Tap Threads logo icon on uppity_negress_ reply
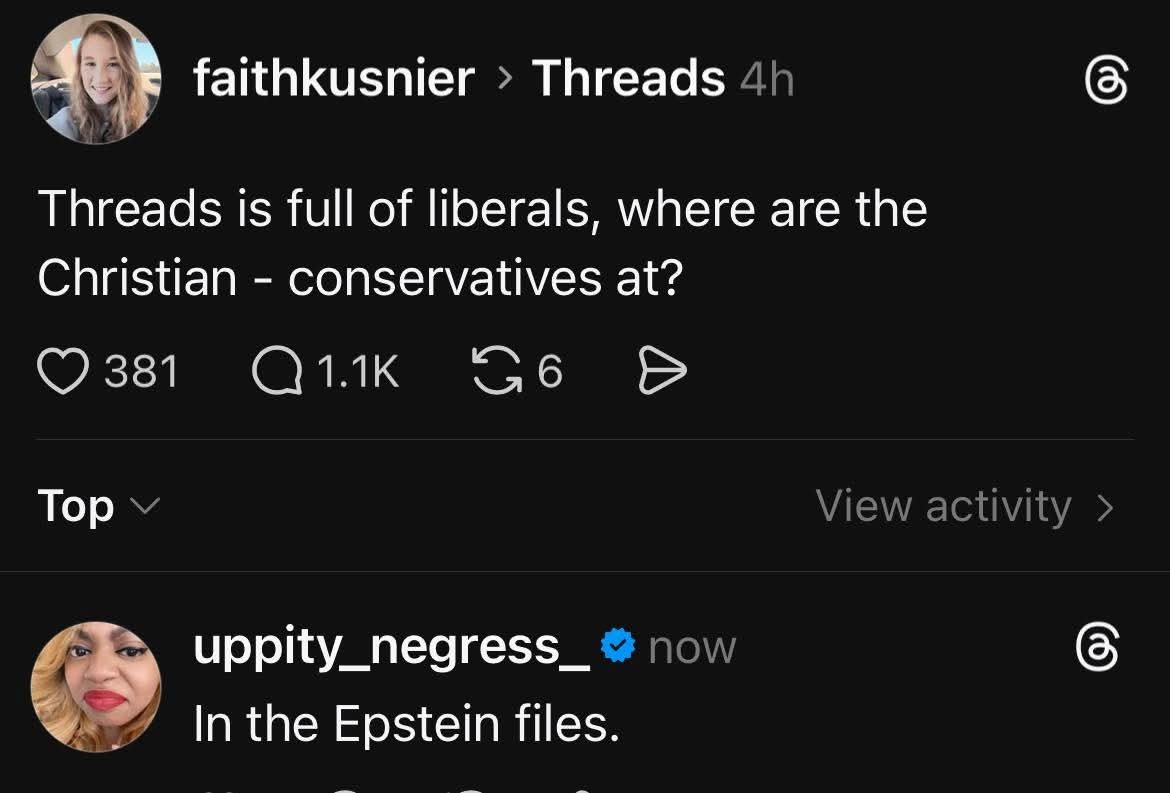 pos(1097,649)
